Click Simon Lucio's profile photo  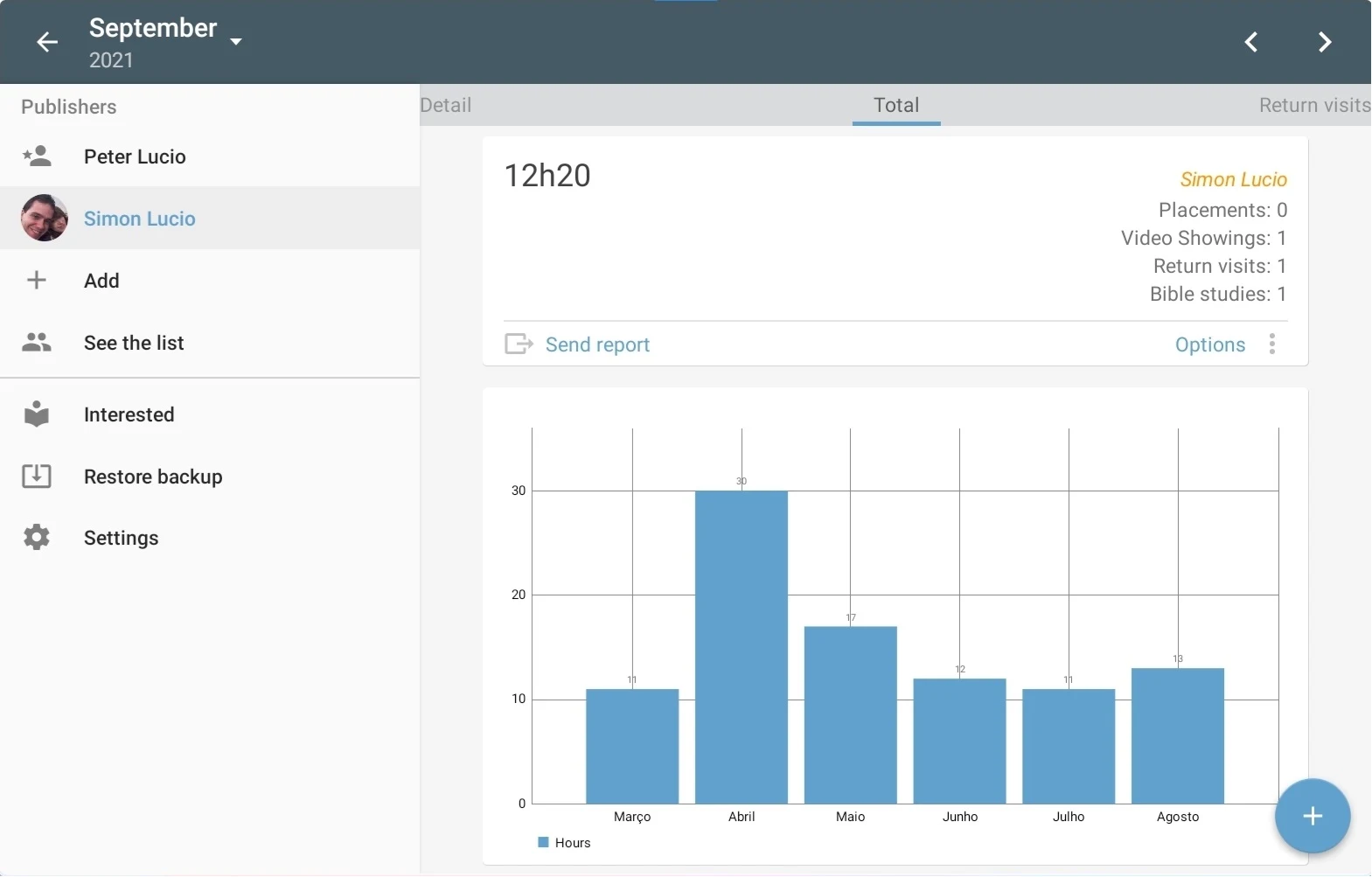[x=45, y=218]
